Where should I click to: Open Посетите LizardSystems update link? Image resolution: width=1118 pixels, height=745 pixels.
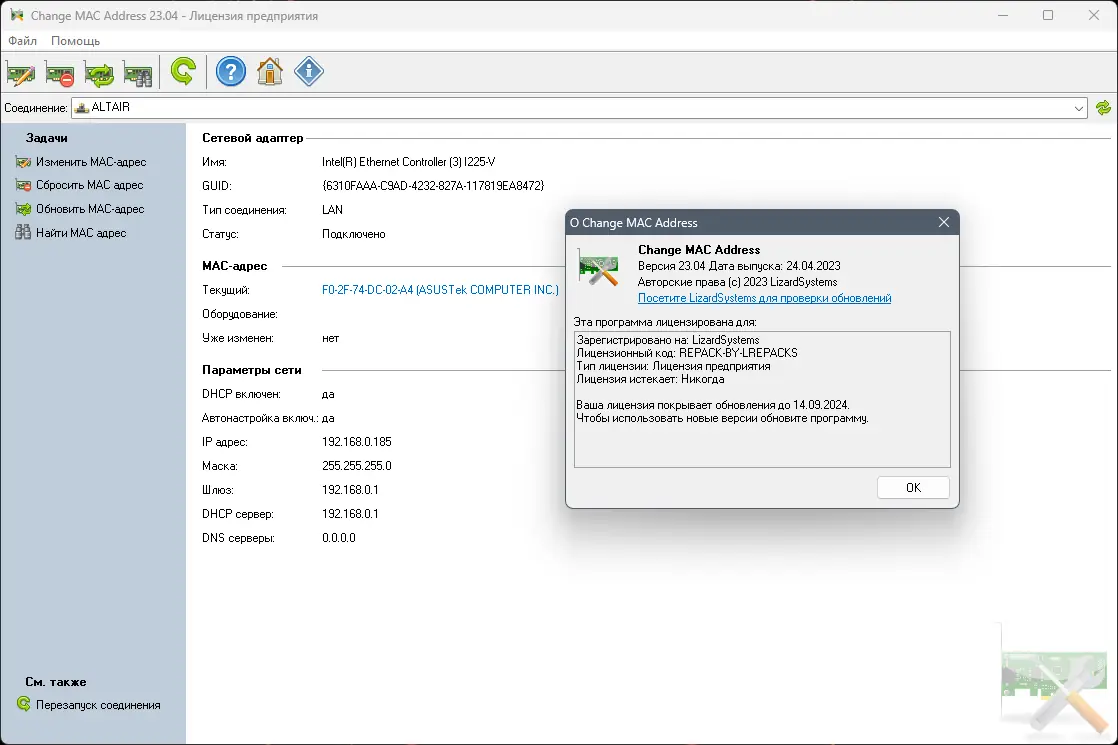click(764, 298)
